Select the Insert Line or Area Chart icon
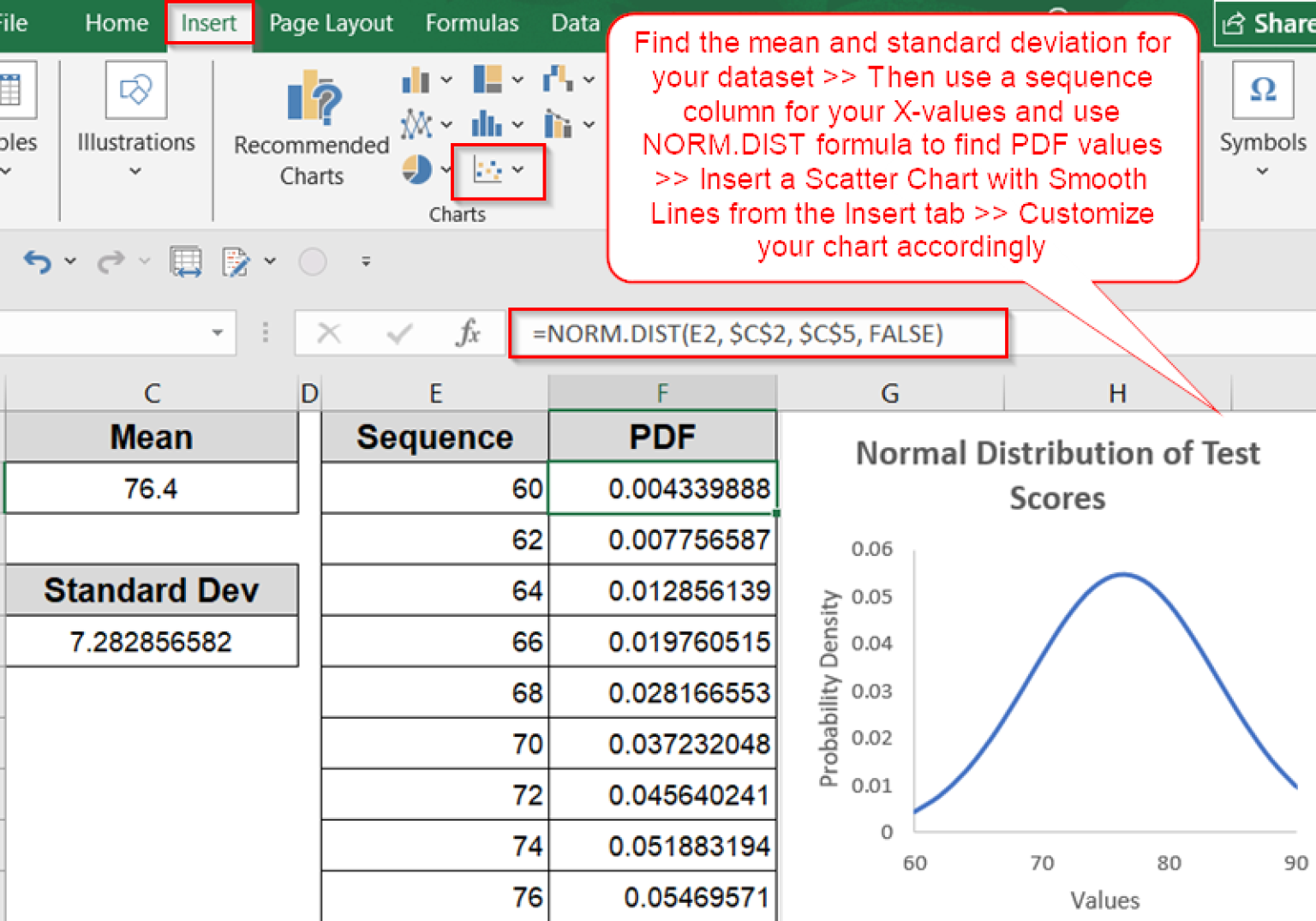Image resolution: width=1316 pixels, height=921 pixels. [x=416, y=123]
